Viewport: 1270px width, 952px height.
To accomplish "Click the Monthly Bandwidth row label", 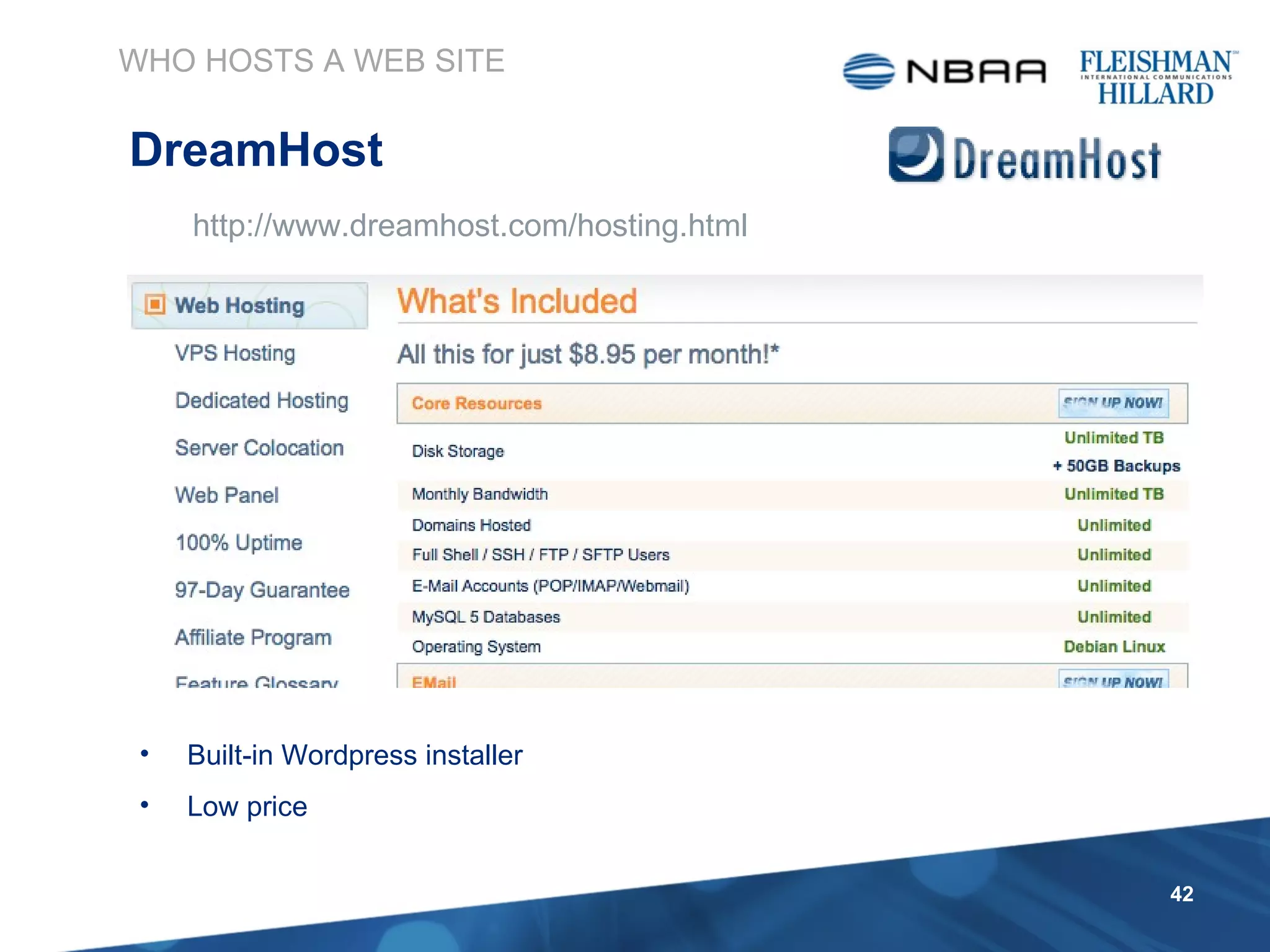I will pyautogui.click(x=480, y=494).
